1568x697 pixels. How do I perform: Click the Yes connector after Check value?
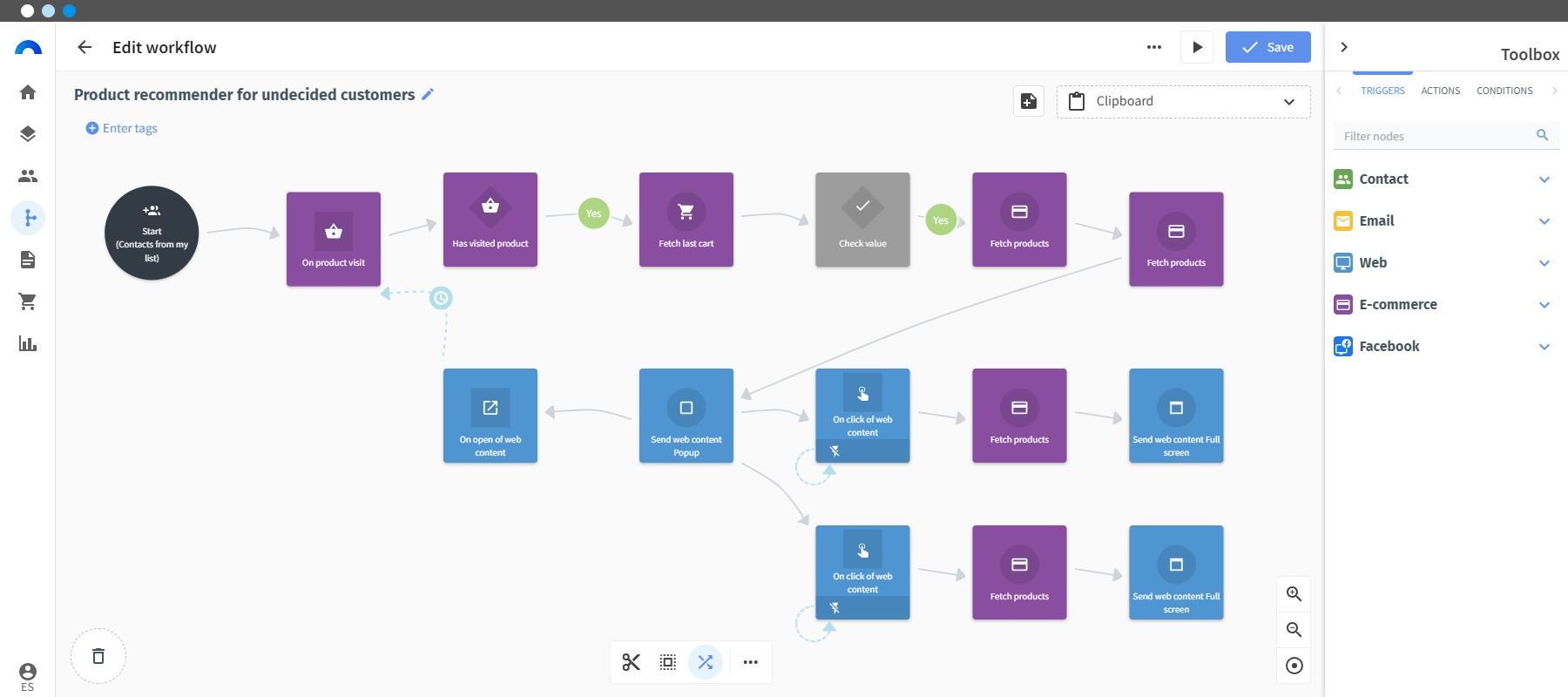(x=941, y=220)
